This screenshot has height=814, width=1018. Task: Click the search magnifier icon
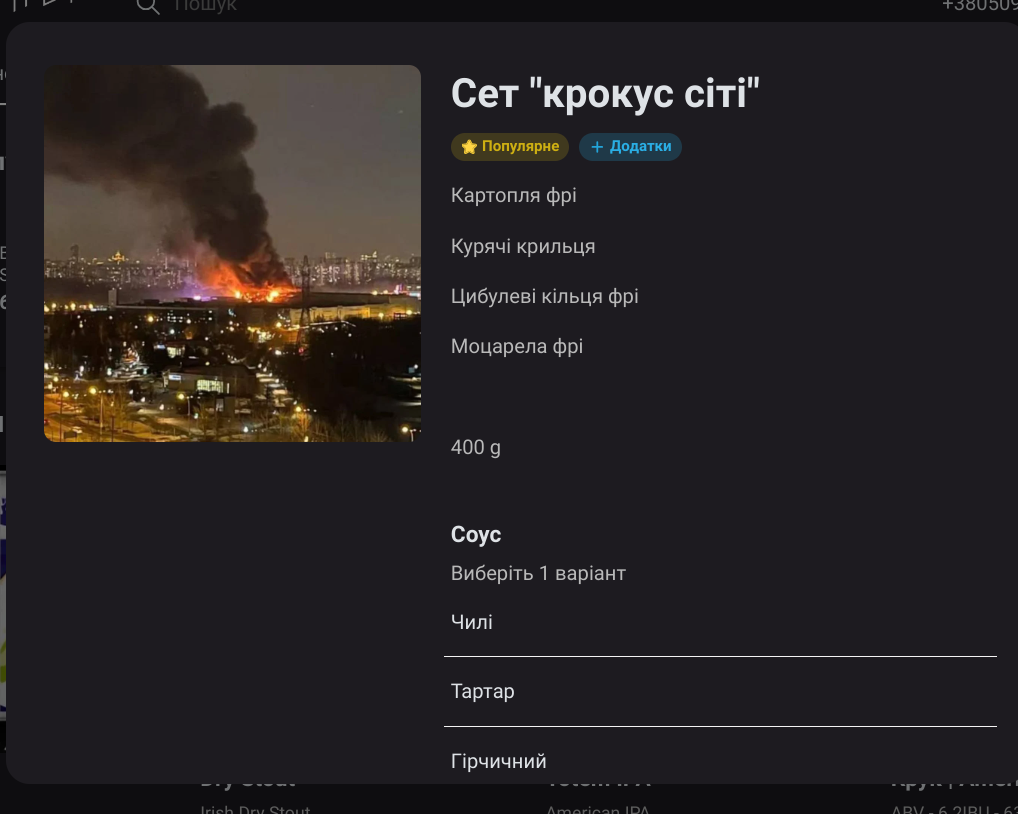tap(148, 6)
